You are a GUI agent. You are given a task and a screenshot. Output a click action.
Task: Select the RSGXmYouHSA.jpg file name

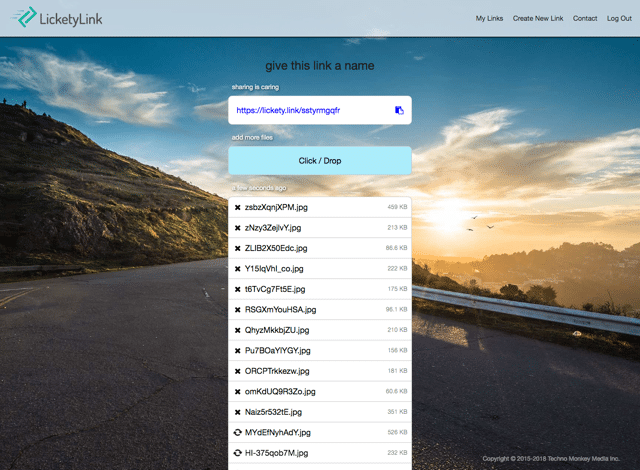[x=280, y=310]
